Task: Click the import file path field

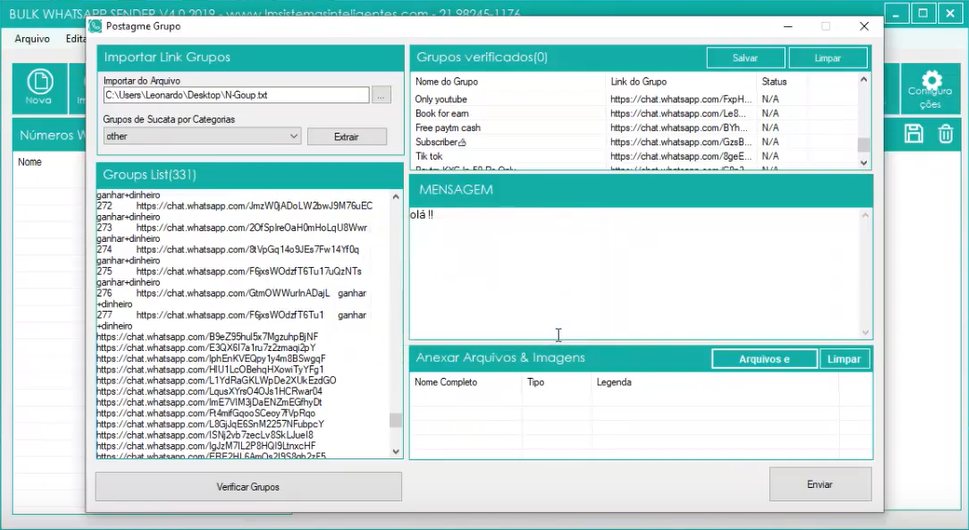Action: point(236,95)
